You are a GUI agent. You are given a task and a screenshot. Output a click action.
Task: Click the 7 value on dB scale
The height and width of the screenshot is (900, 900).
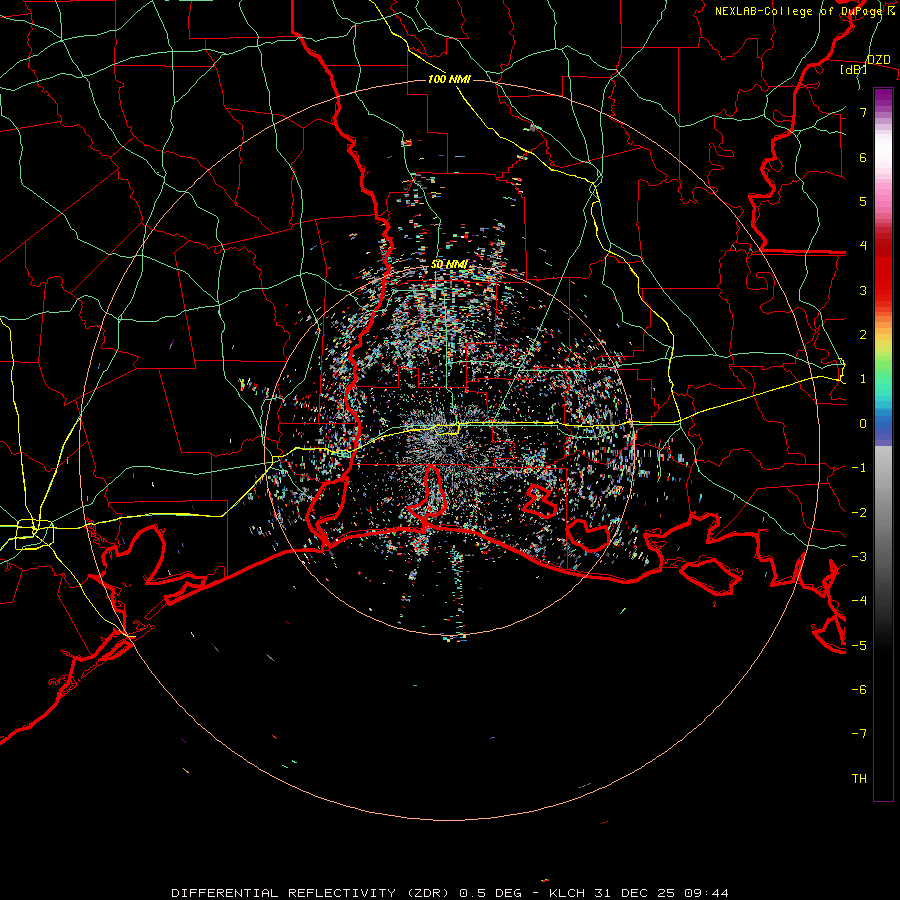pyautogui.click(x=863, y=112)
